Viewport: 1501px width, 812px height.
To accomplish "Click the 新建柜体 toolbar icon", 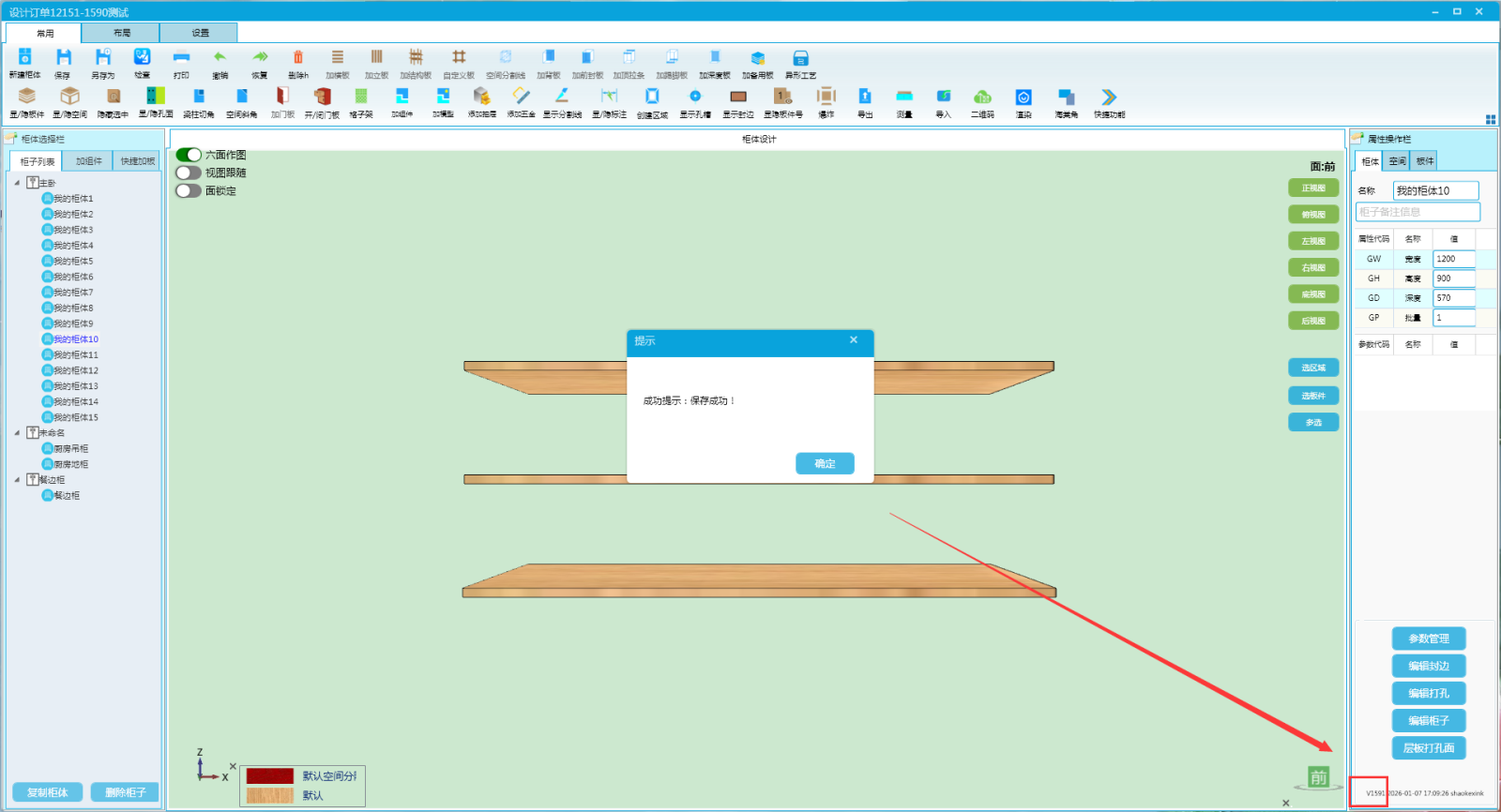I will tap(24, 60).
